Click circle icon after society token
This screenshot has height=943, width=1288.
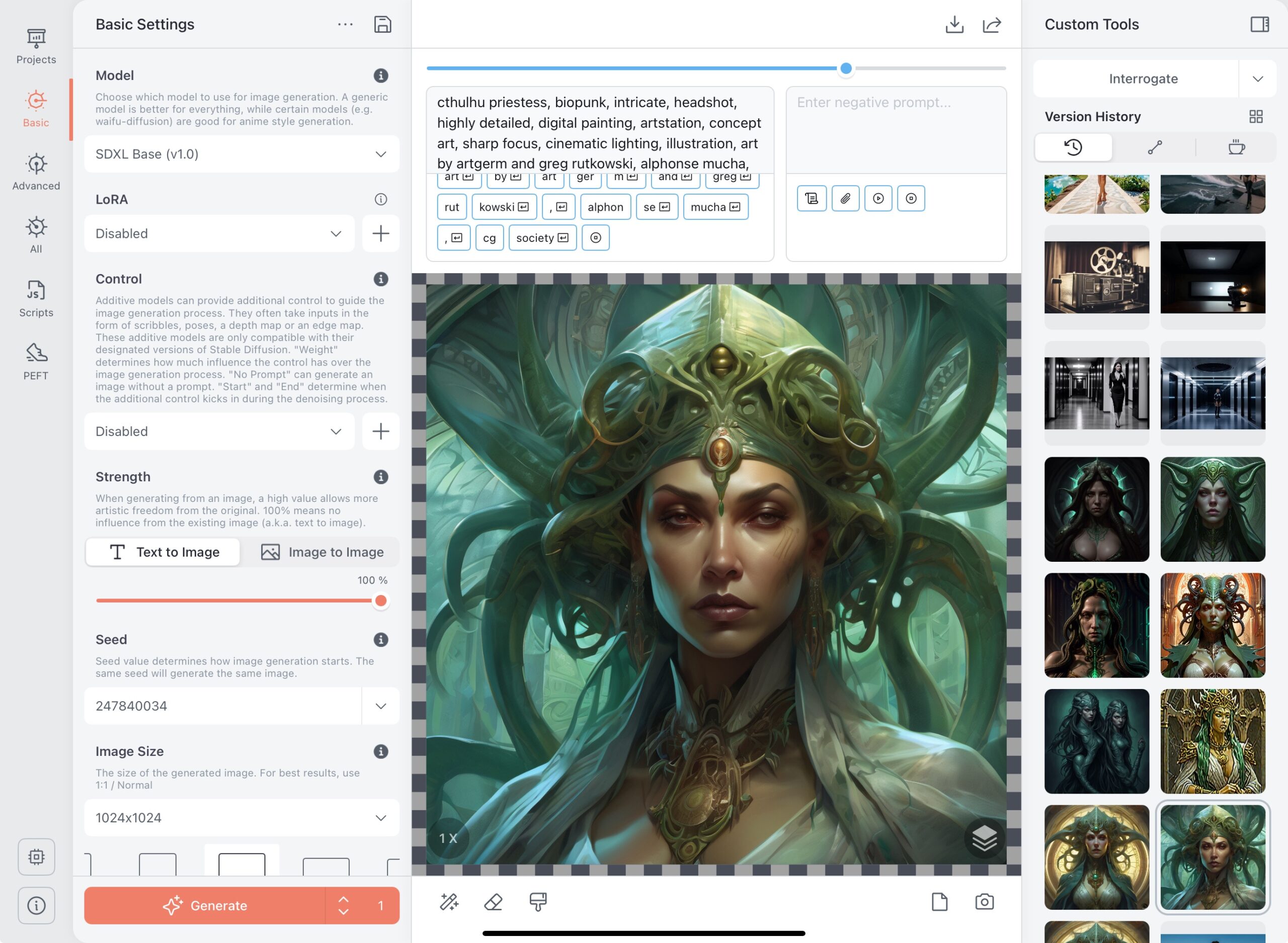(596, 237)
